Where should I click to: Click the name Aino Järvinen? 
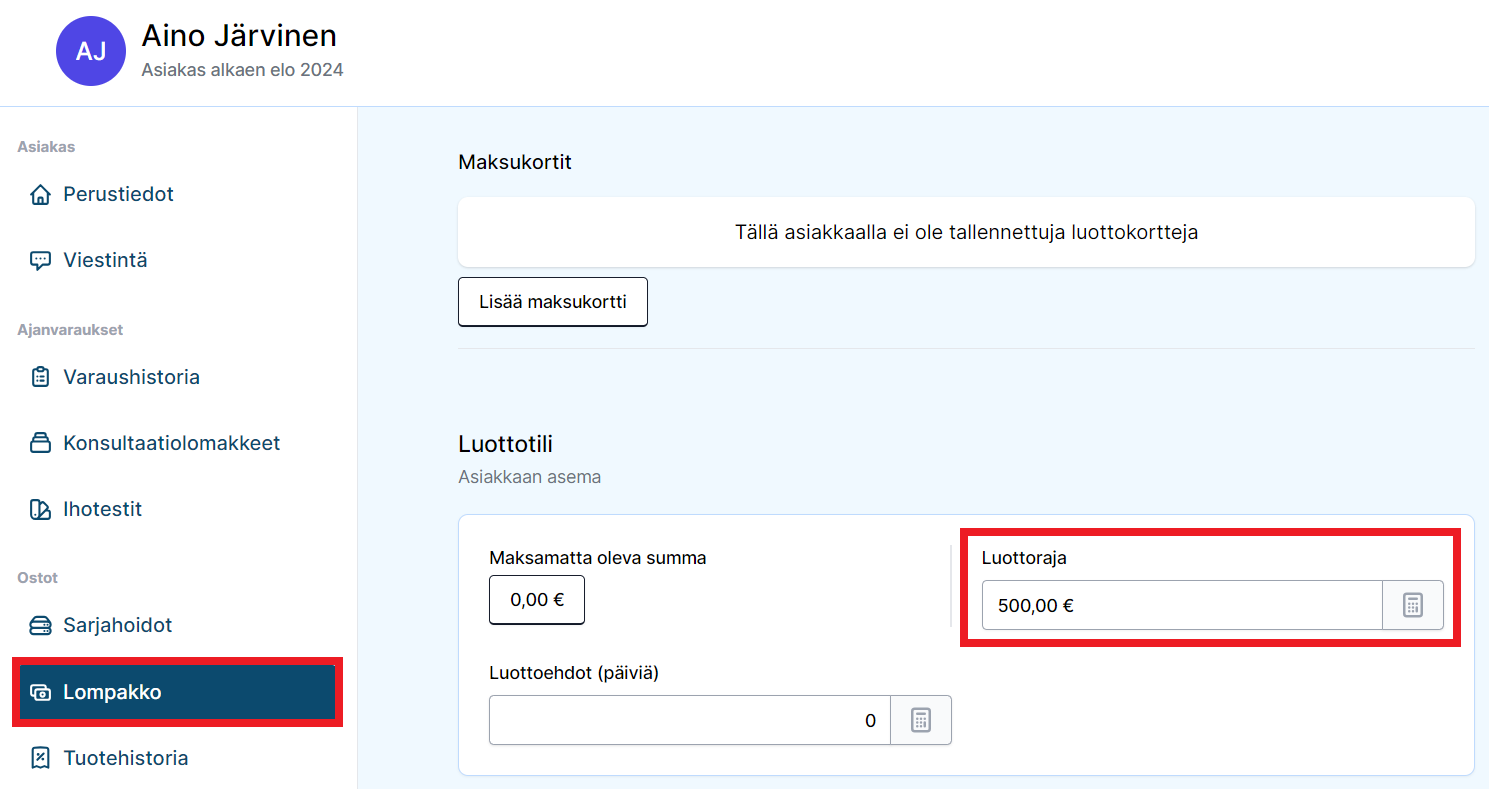239,36
